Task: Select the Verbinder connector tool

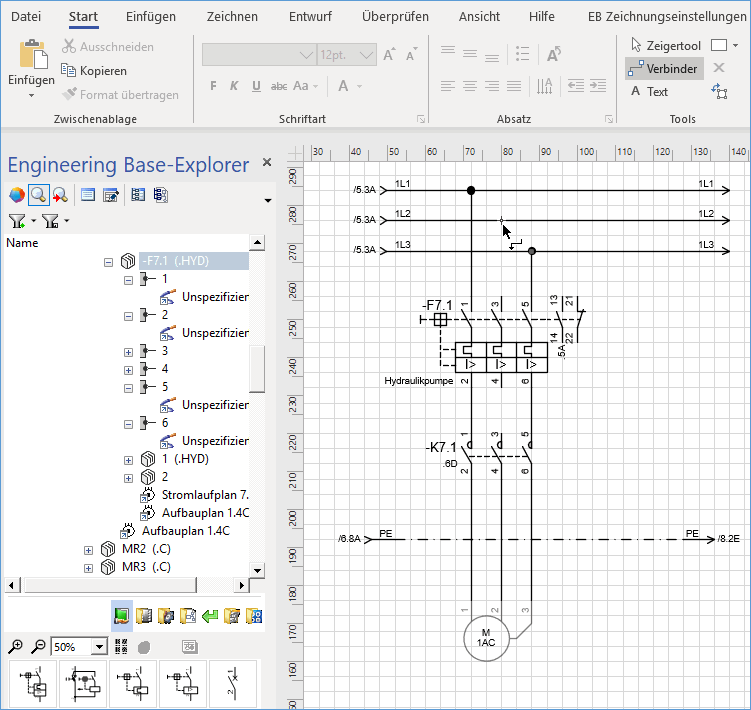Action: (664, 68)
